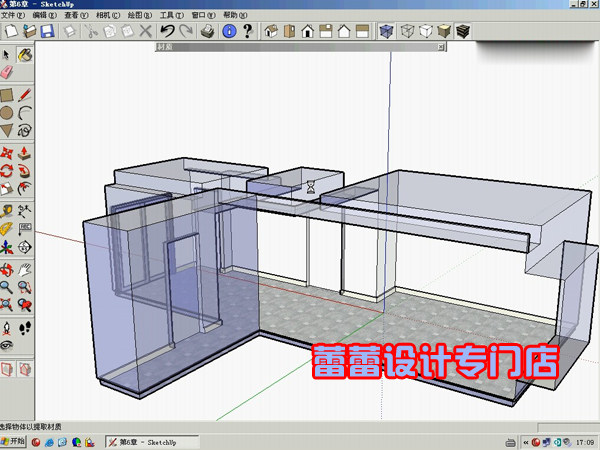Choose the Axes tool
600x450 pixels.
pos(7,247)
